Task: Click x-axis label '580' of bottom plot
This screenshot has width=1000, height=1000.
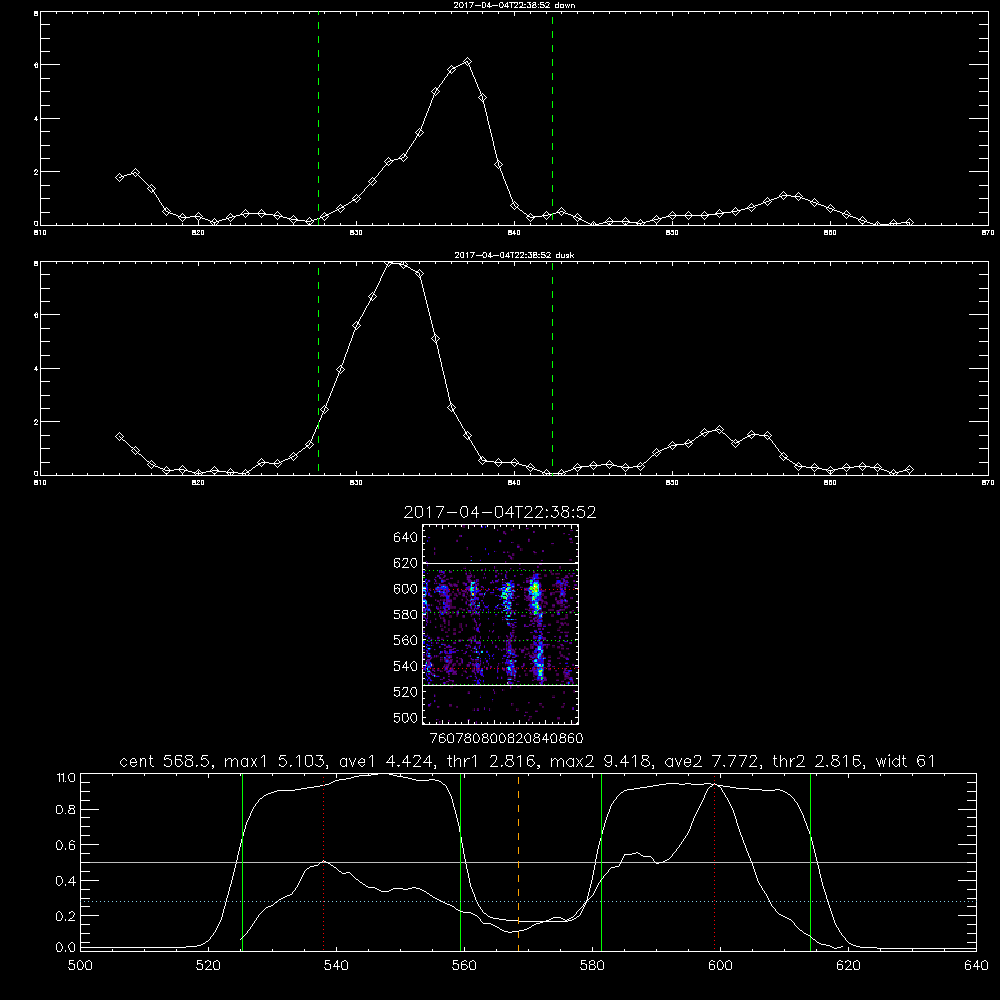Action: 592,966
